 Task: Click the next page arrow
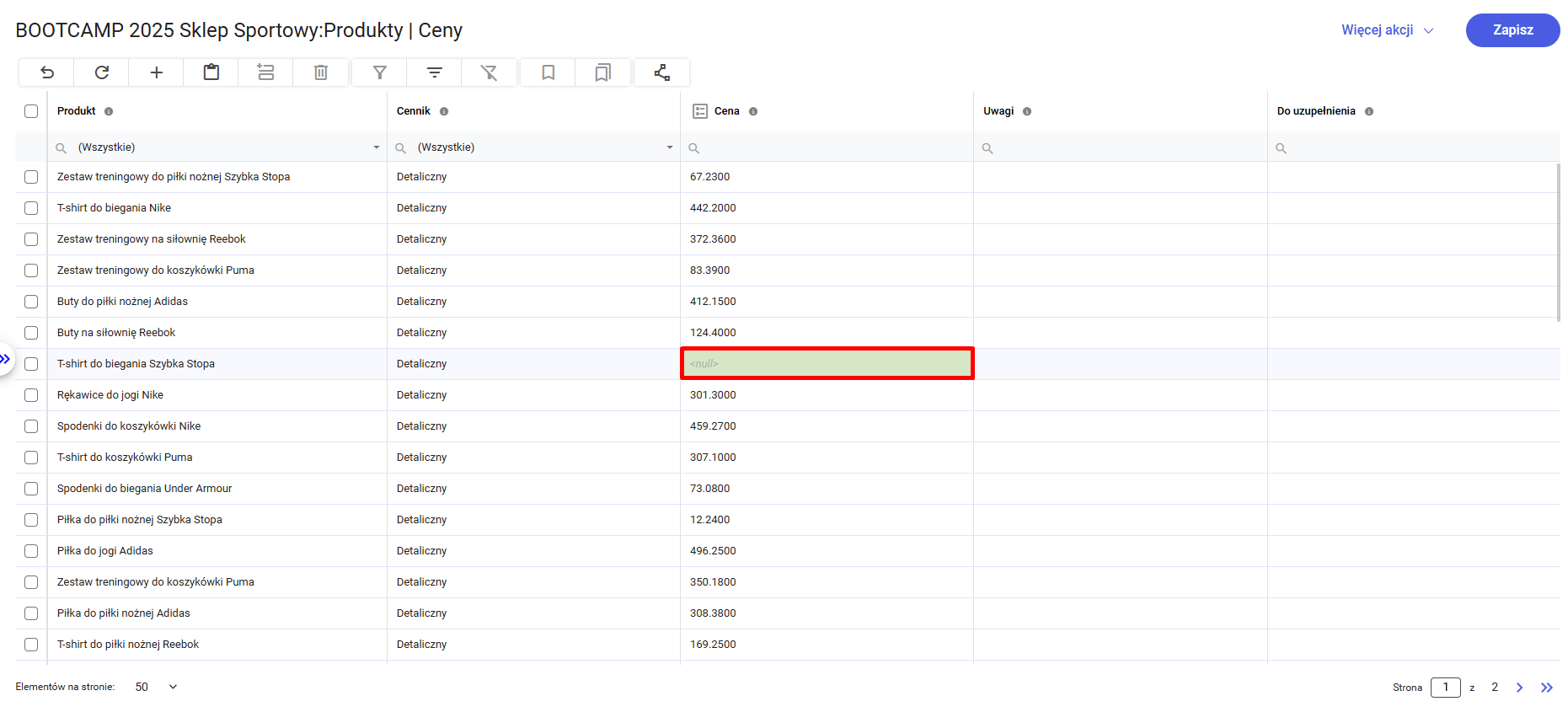[x=1520, y=688]
